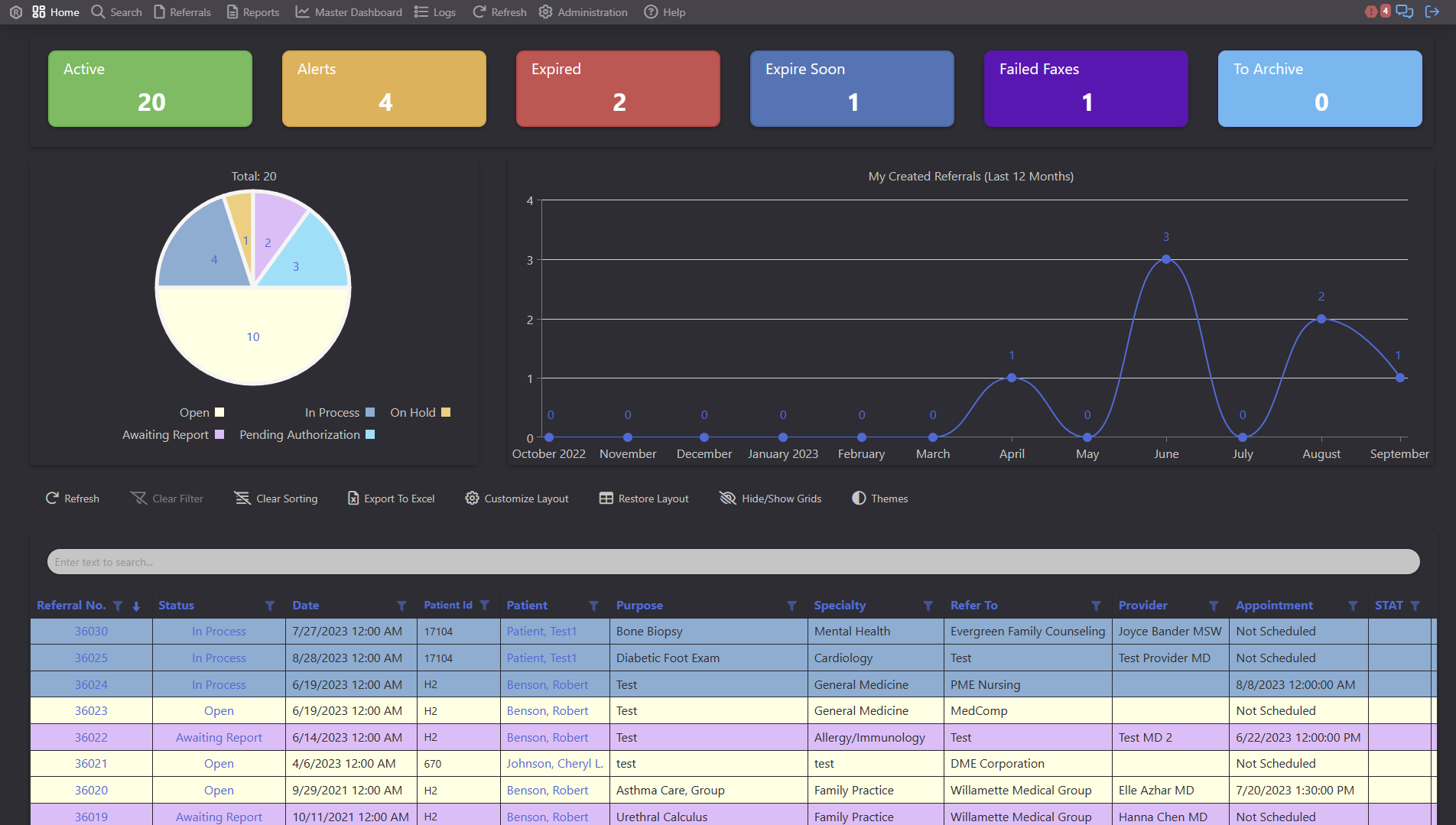Open the Refer To column filter
The height and width of the screenshot is (825, 1456).
(1096, 606)
